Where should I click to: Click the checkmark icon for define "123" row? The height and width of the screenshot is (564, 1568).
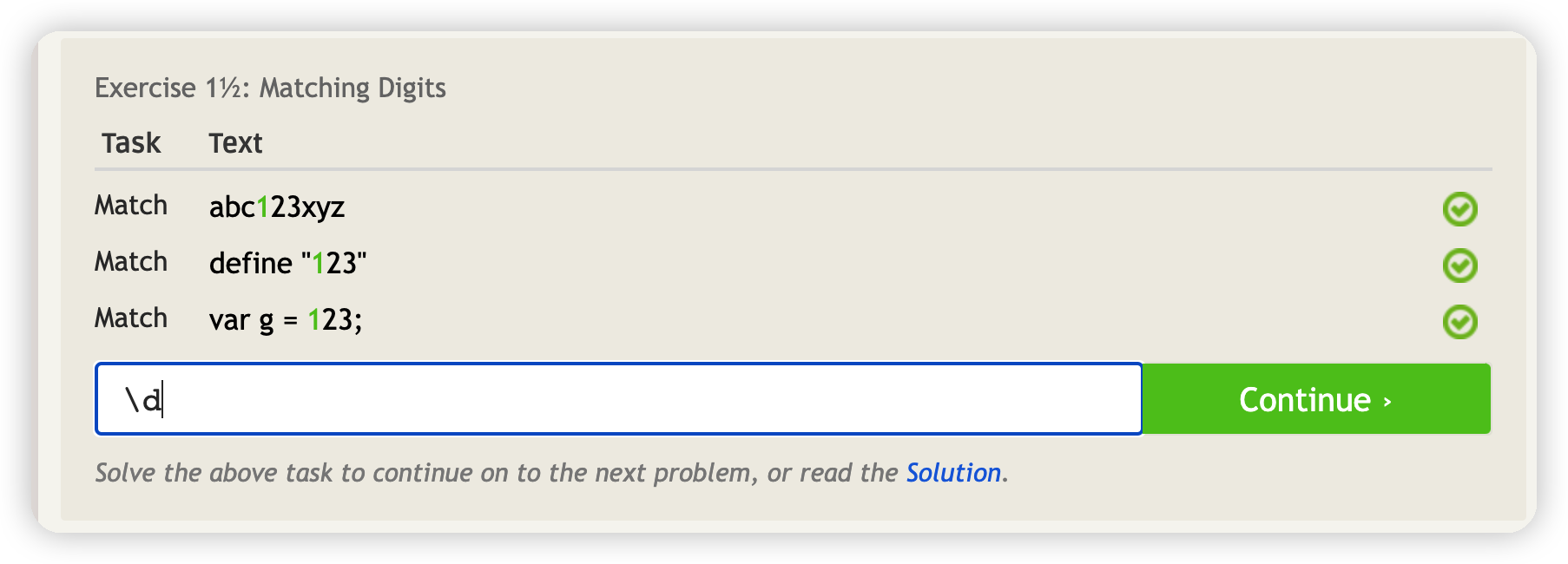click(1459, 266)
